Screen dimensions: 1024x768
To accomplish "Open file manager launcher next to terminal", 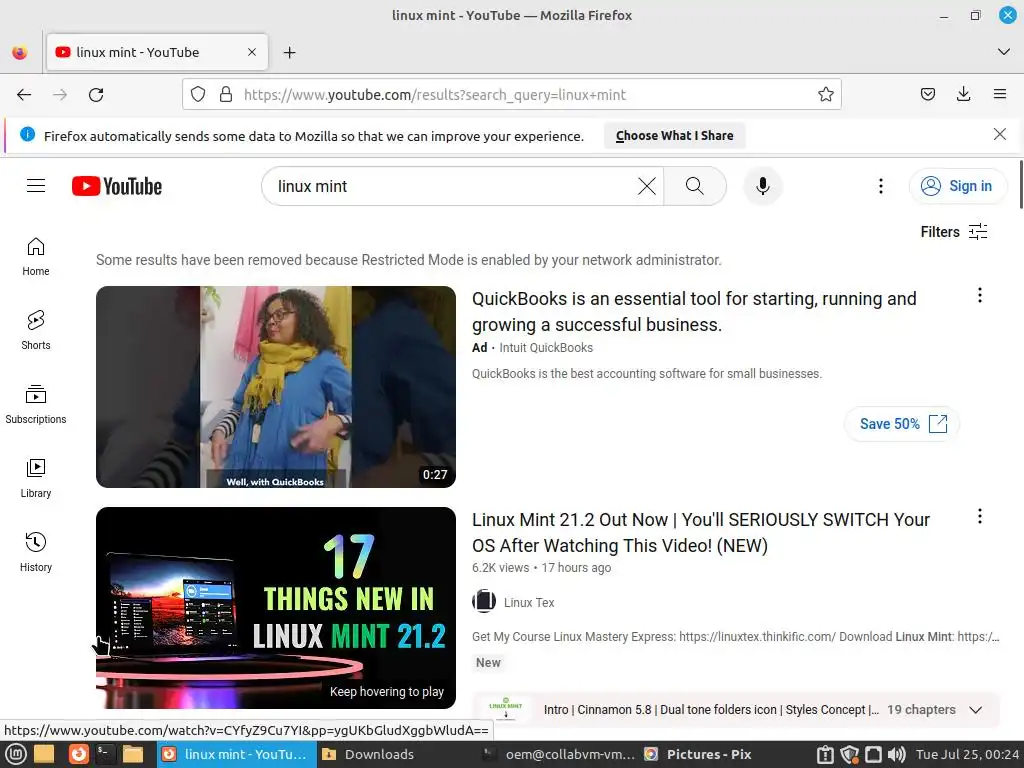I will point(133,755).
